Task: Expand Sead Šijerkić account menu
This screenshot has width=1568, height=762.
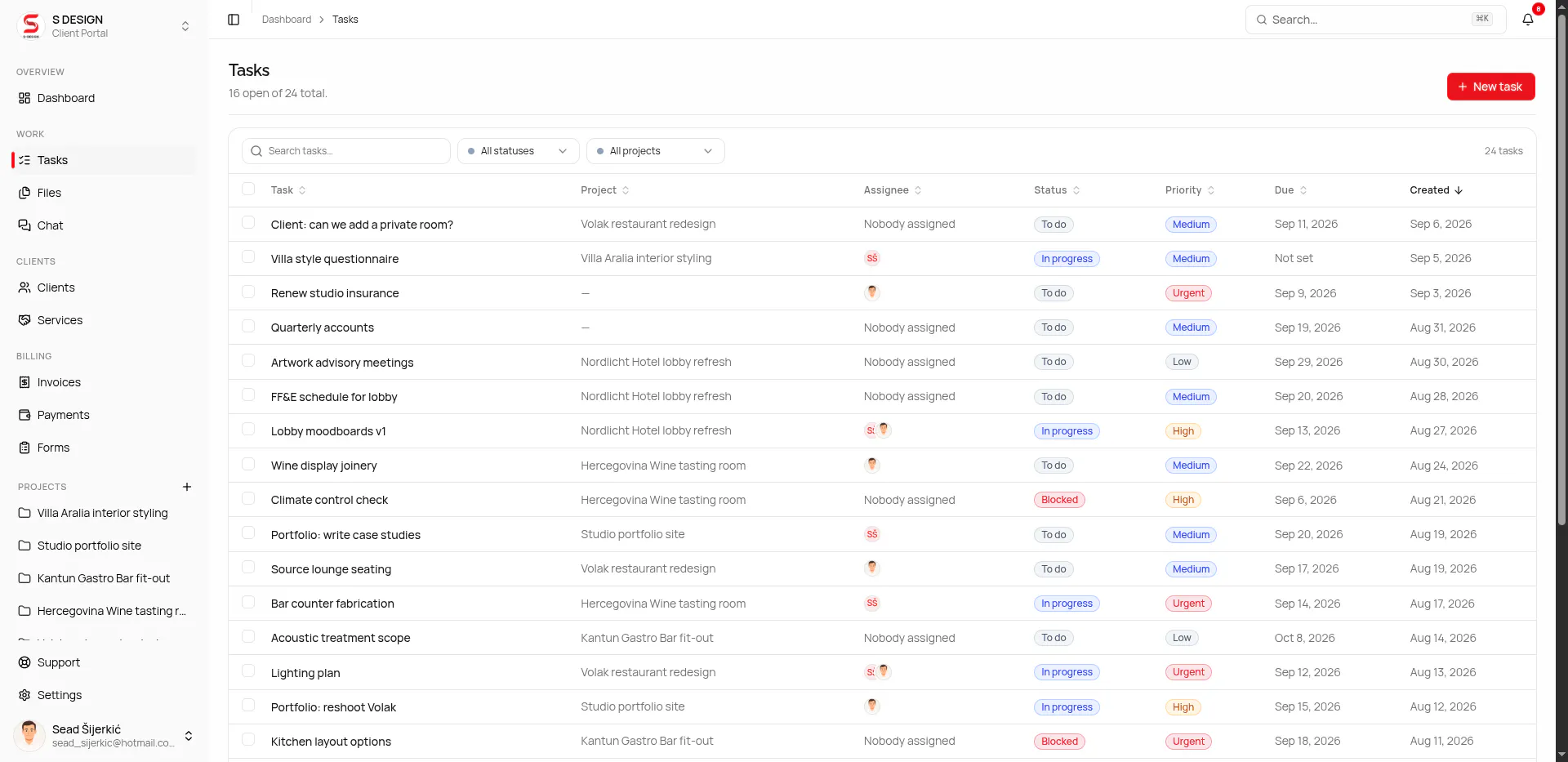Action: pos(189,736)
